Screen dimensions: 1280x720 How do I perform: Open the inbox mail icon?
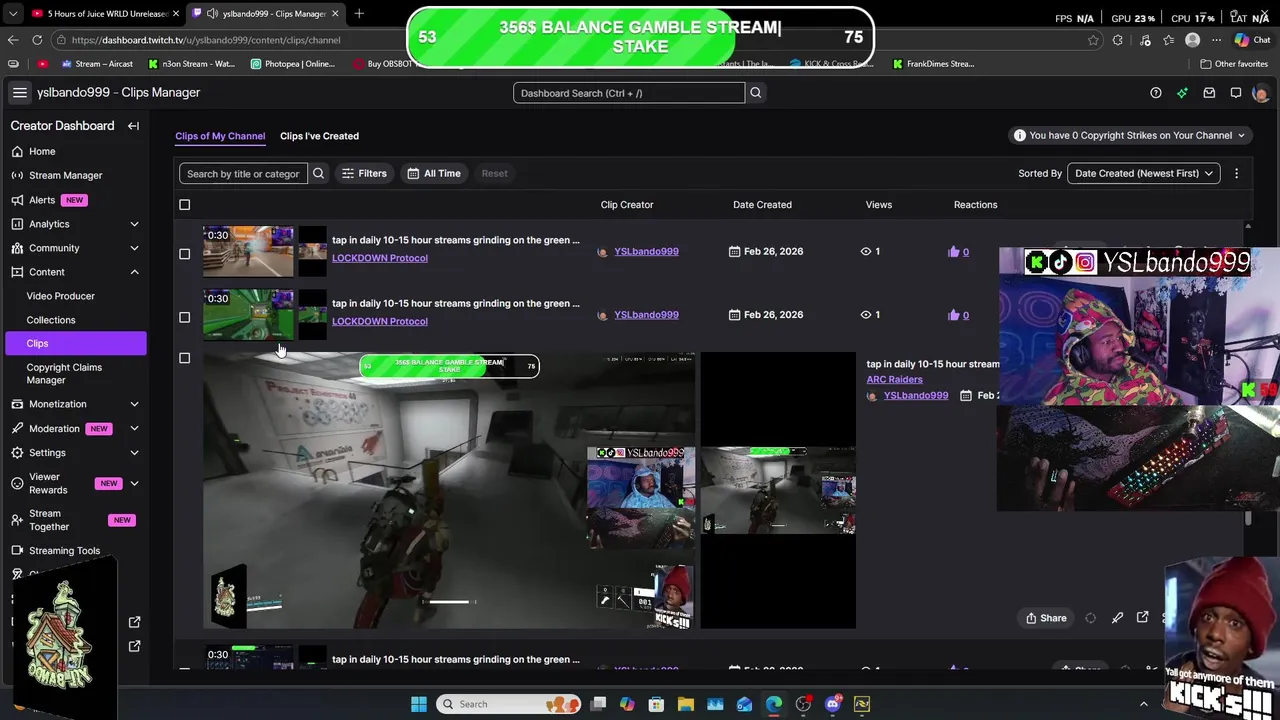(x=1209, y=93)
